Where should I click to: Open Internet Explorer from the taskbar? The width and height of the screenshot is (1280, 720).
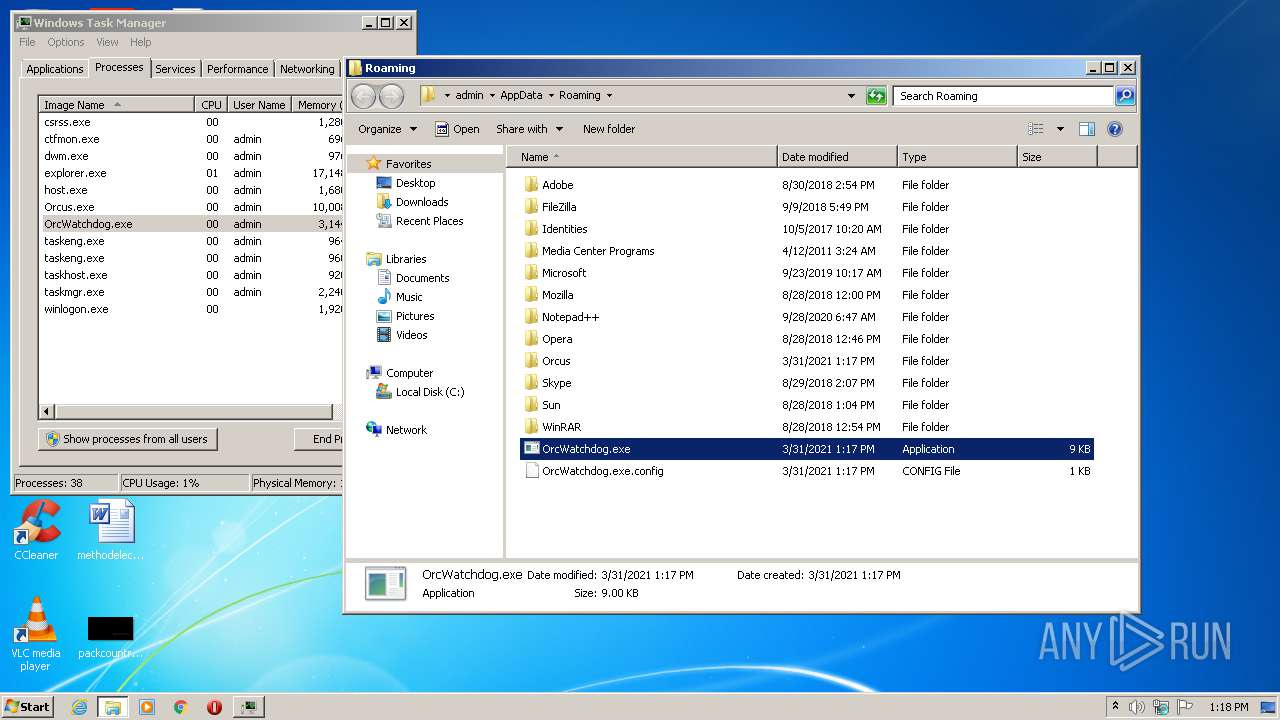click(x=79, y=707)
